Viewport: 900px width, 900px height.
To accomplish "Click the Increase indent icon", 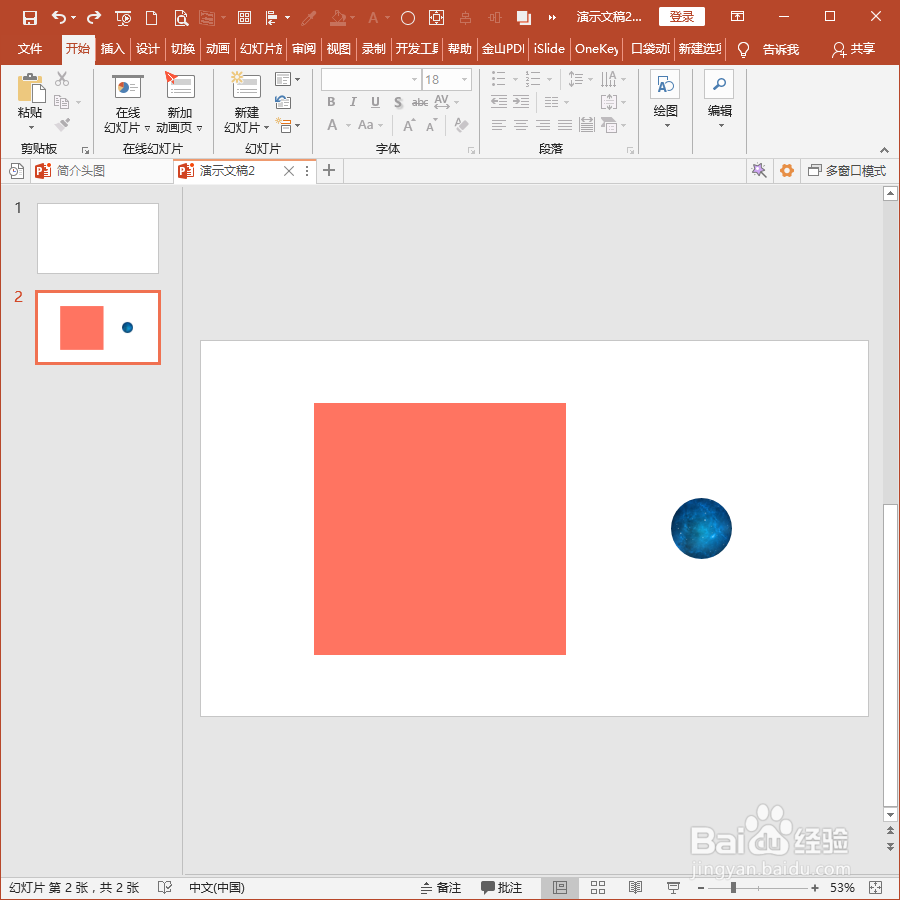I will click(x=521, y=102).
